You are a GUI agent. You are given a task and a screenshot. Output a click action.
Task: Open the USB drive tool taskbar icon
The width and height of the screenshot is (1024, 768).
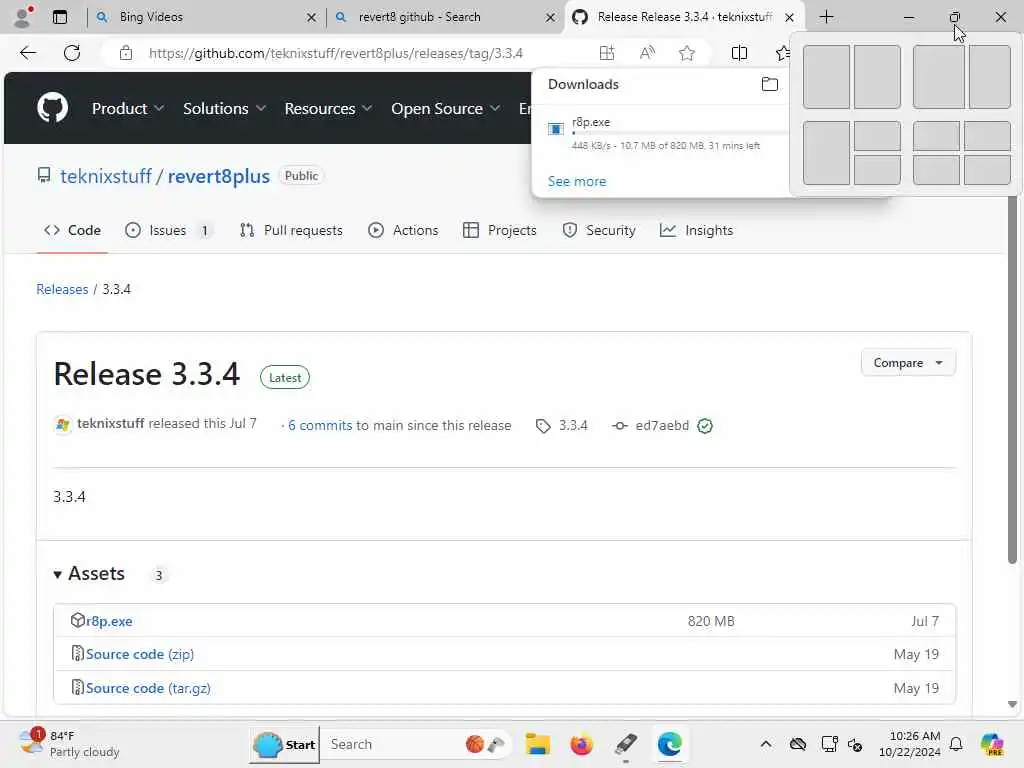626,744
